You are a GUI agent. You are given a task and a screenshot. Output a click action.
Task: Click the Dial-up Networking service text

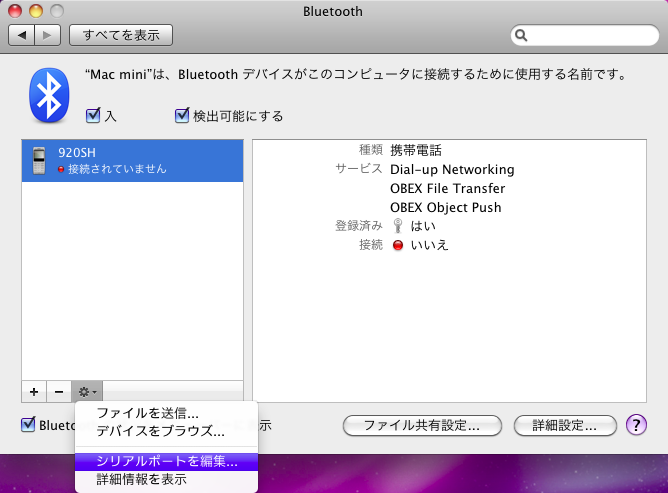click(452, 170)
